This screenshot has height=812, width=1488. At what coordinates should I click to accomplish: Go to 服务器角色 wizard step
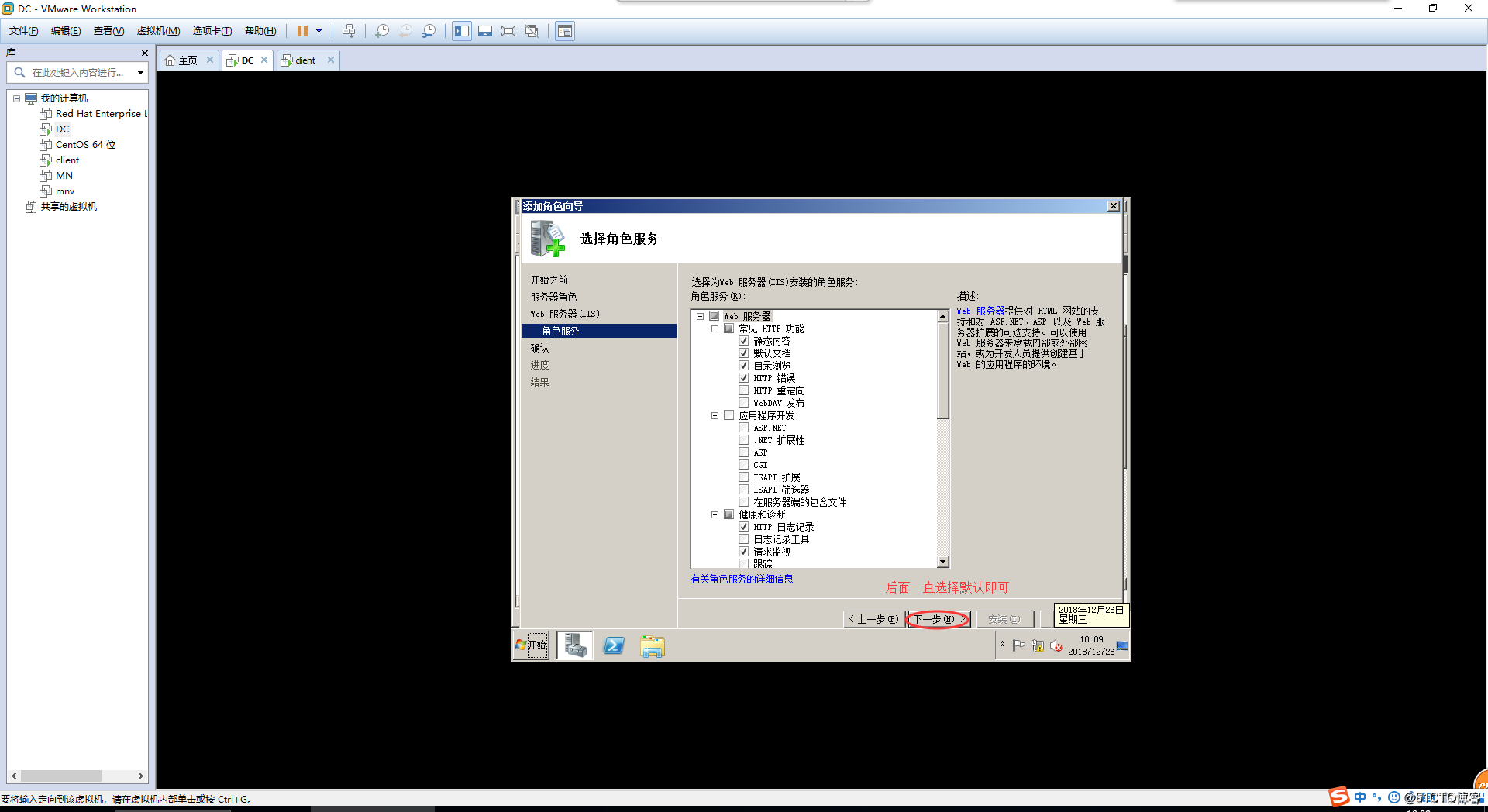tap(553, 297)
